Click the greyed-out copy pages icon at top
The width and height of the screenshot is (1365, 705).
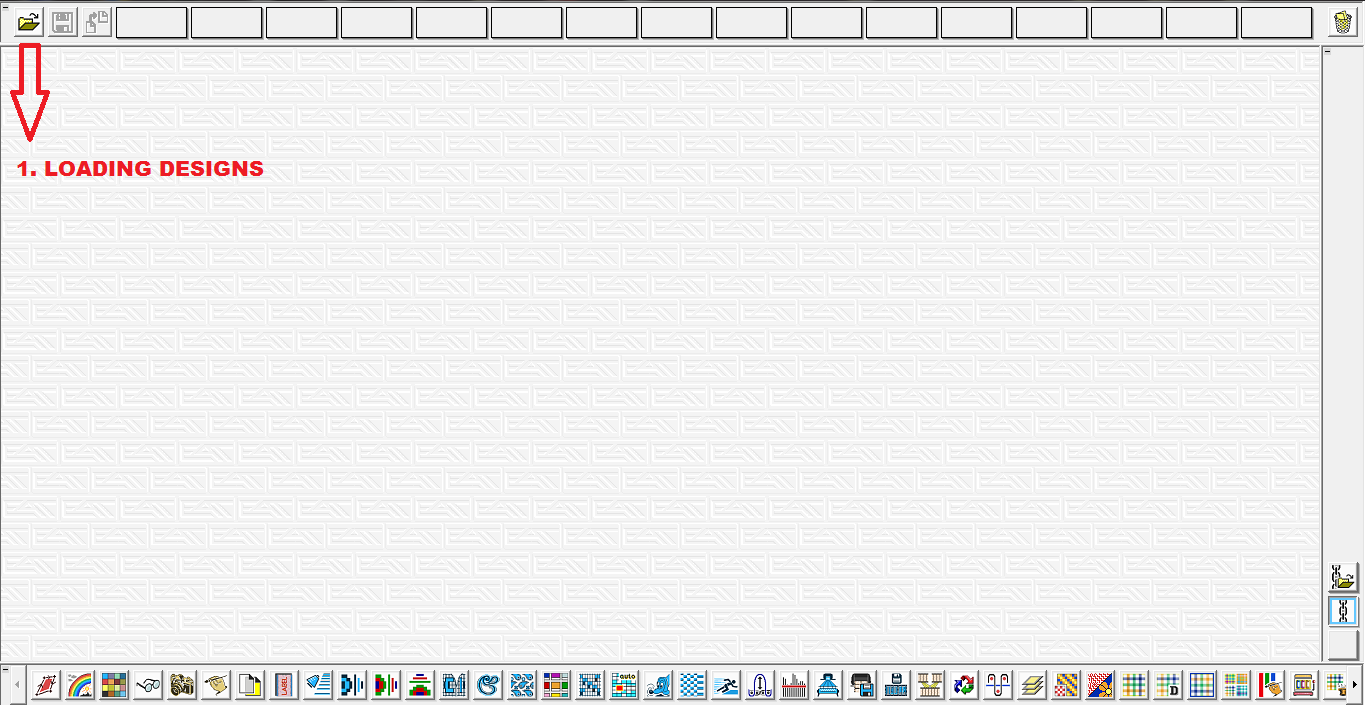tap(97, 22)
